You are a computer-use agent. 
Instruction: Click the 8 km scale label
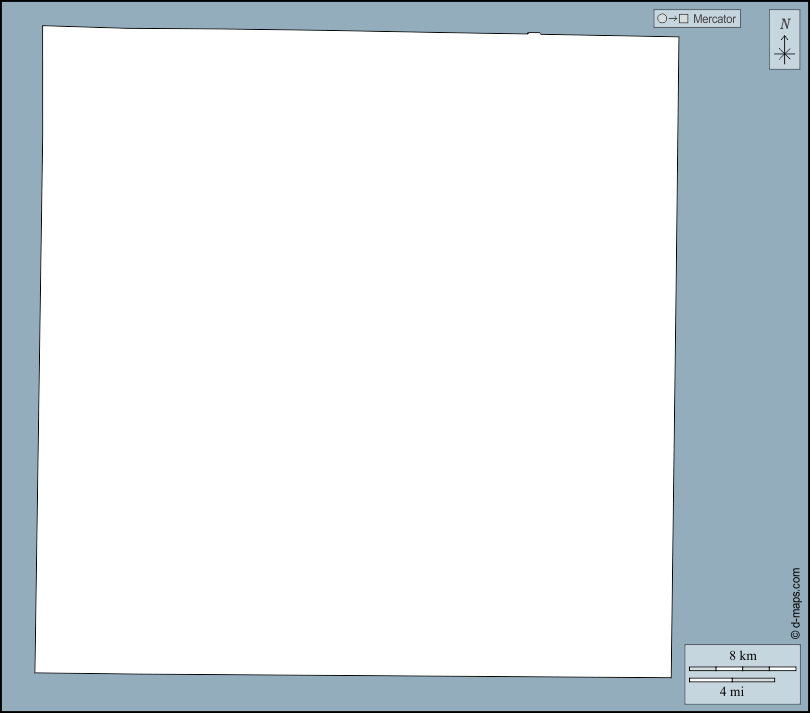pos(742,655)
